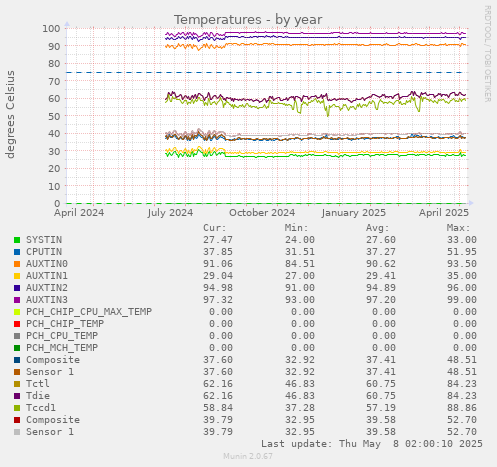
Task: Click AUXTIN3 max value 99.00
Action: 462,300
